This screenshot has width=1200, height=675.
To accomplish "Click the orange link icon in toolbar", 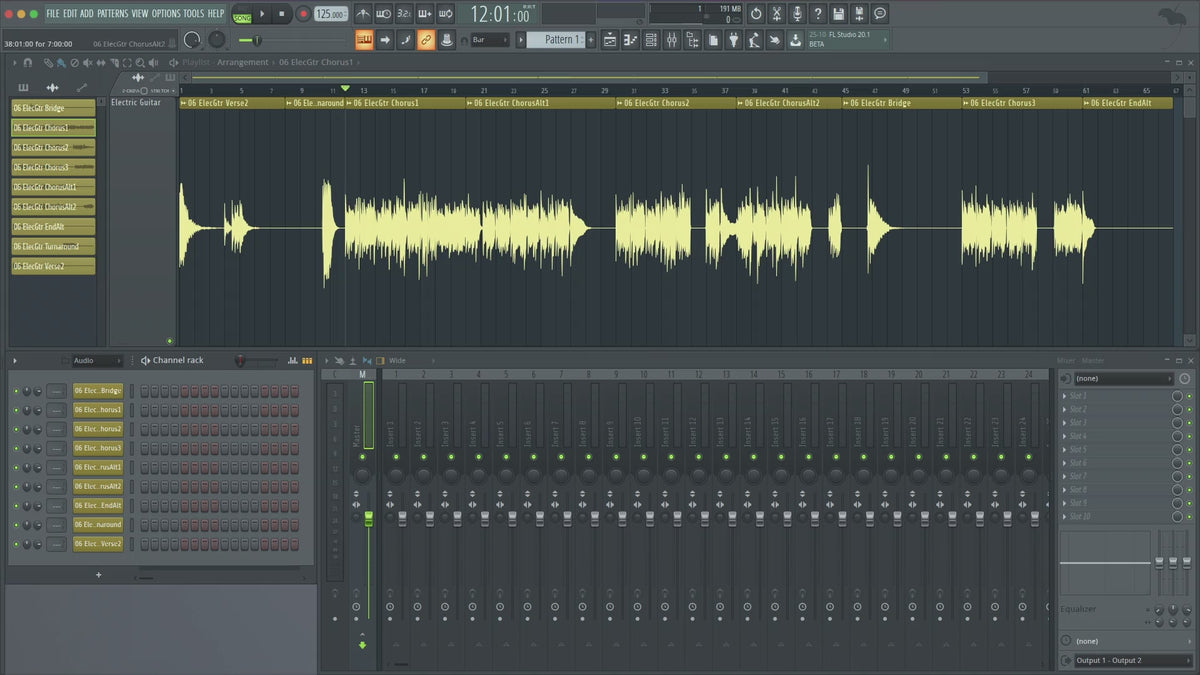I will tap(426, 40).
